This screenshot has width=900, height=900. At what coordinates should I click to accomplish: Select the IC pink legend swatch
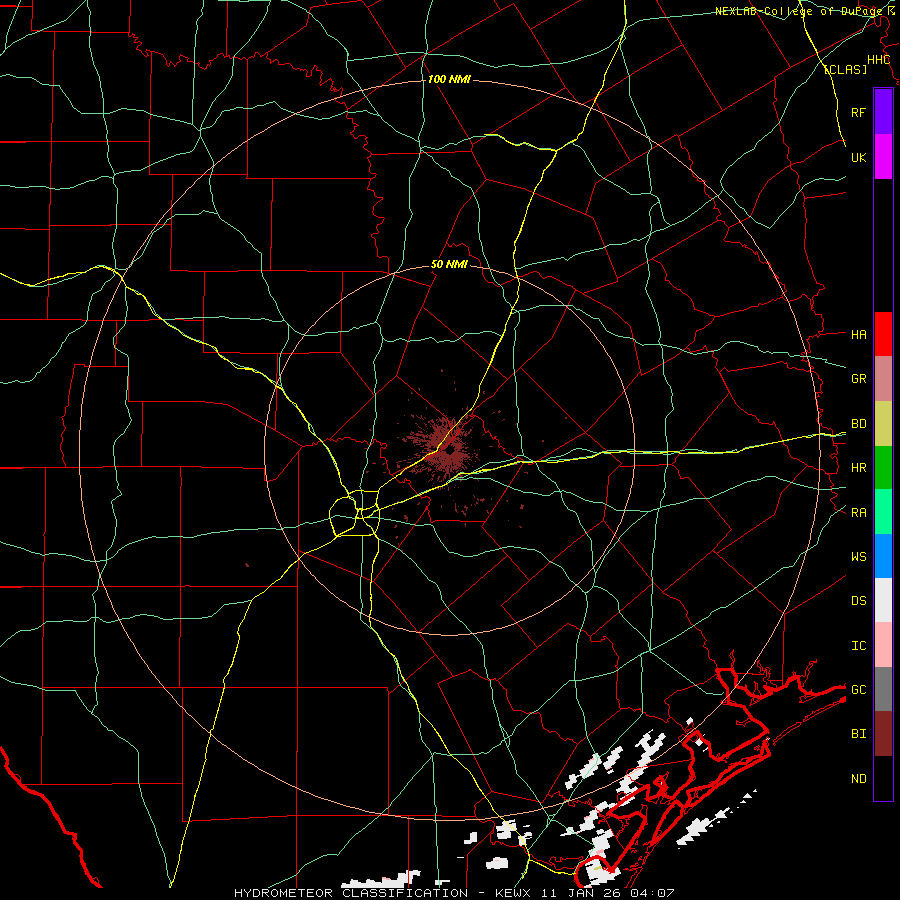tap(883, 645)
